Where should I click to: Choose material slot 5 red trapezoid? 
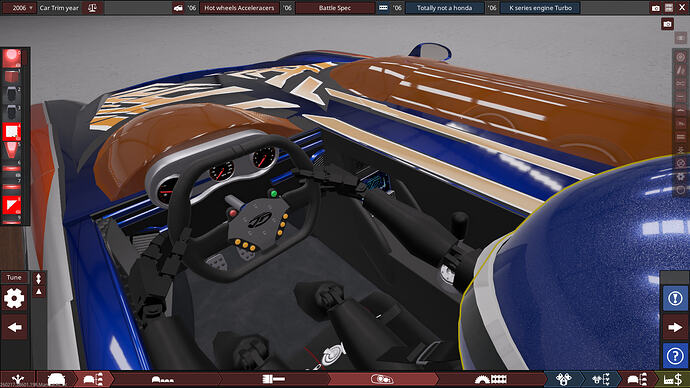coord(12,150)
